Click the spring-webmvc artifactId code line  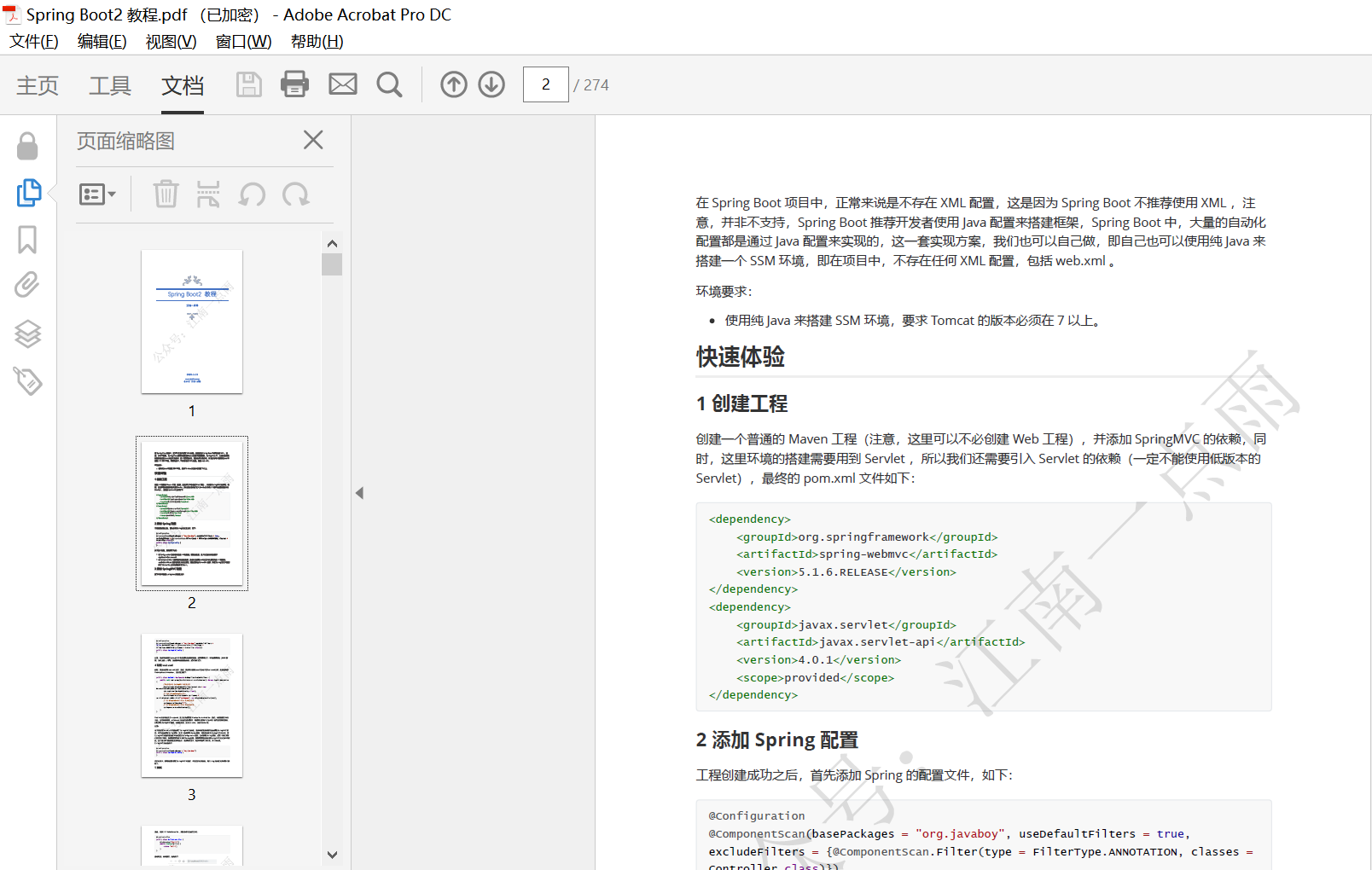[x=867, y=554]
